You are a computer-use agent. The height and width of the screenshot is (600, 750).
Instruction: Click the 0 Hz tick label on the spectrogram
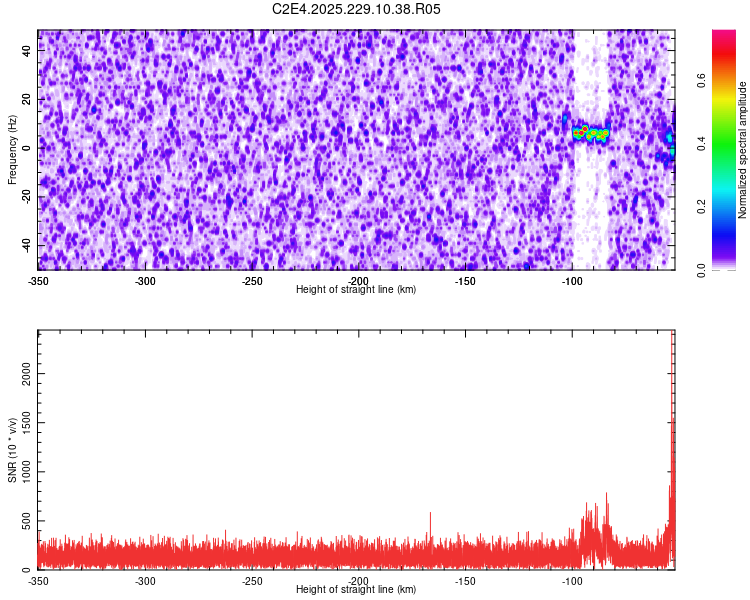coord(27,148)
